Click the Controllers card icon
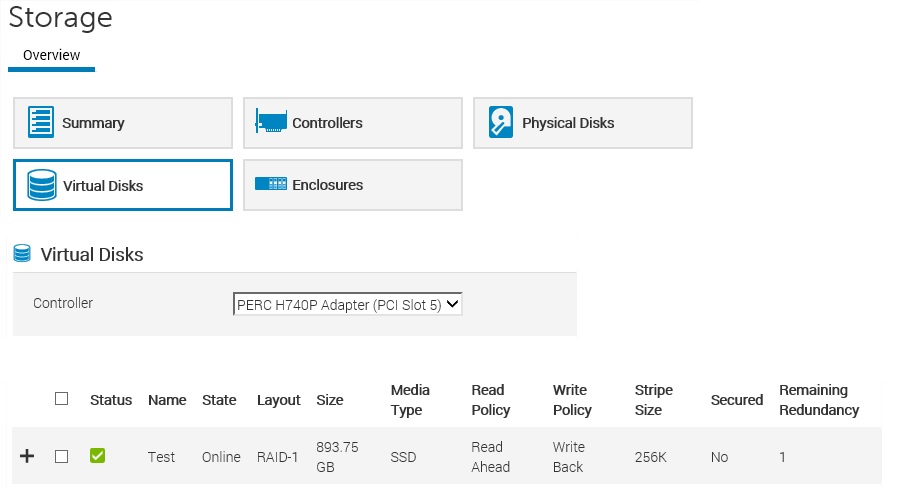This screenshot has width=898, height=500. tap(271, 122)
